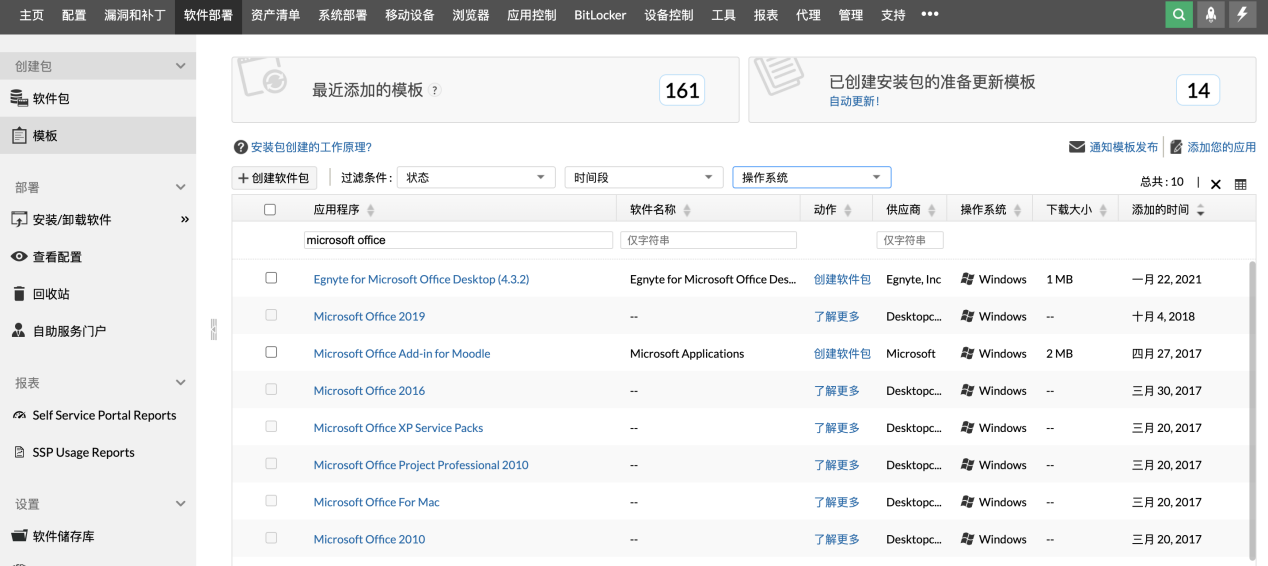The height and width of the screenshot is (566, 1268).
Task: Open the 自动更新! link
Action: point(854,101)
